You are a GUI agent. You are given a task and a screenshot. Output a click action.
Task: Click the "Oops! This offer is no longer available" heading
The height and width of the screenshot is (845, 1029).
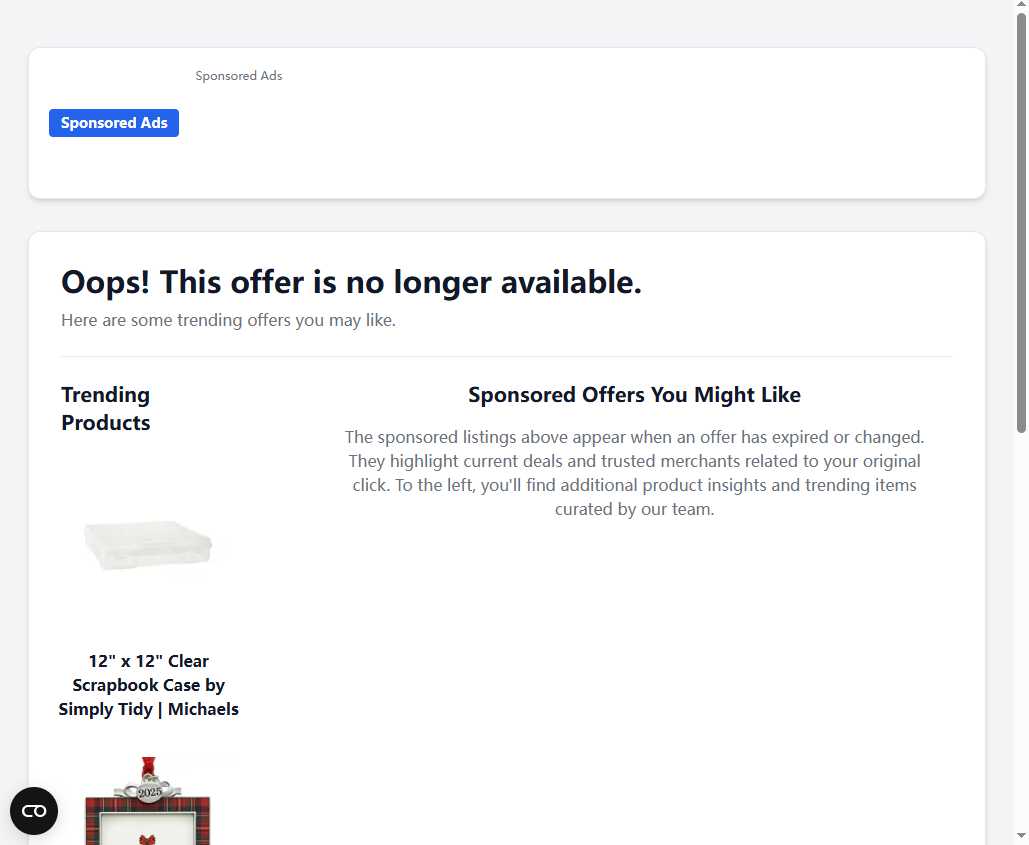tap(351, 282)
